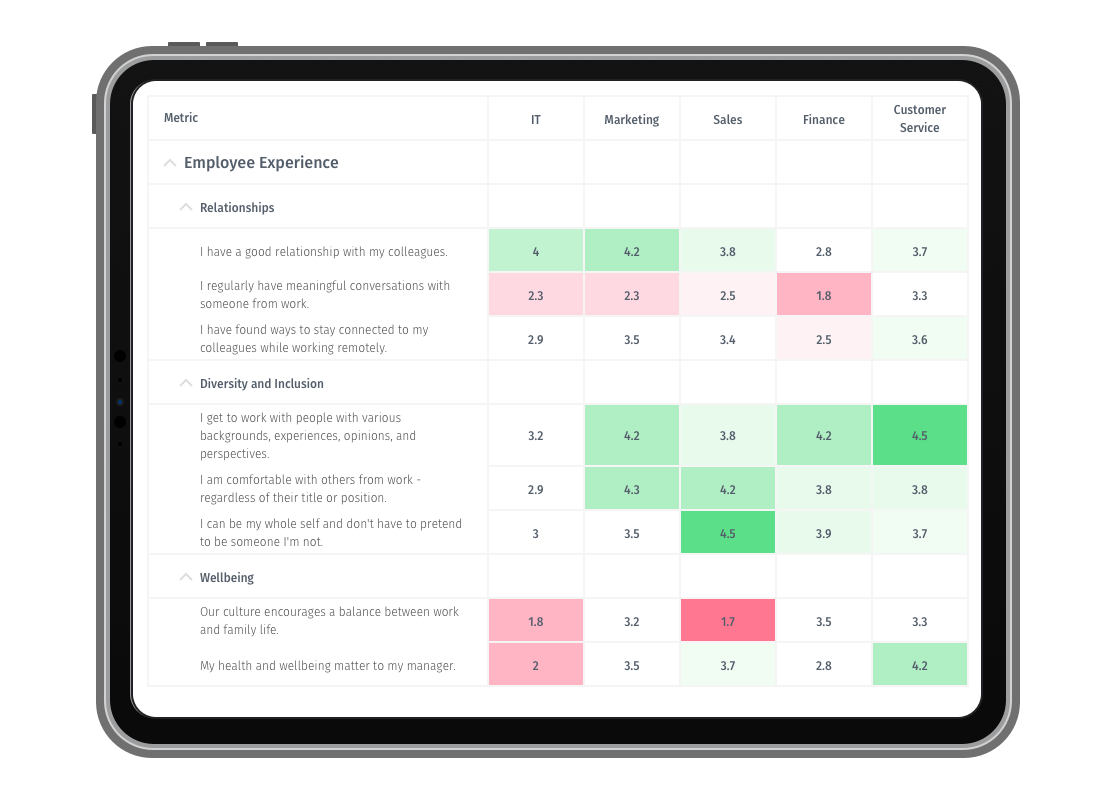Select the green 4.5 Customer Service diversity cell
This screenshot has height=800, width=1112.
click(x=919, y=435)
